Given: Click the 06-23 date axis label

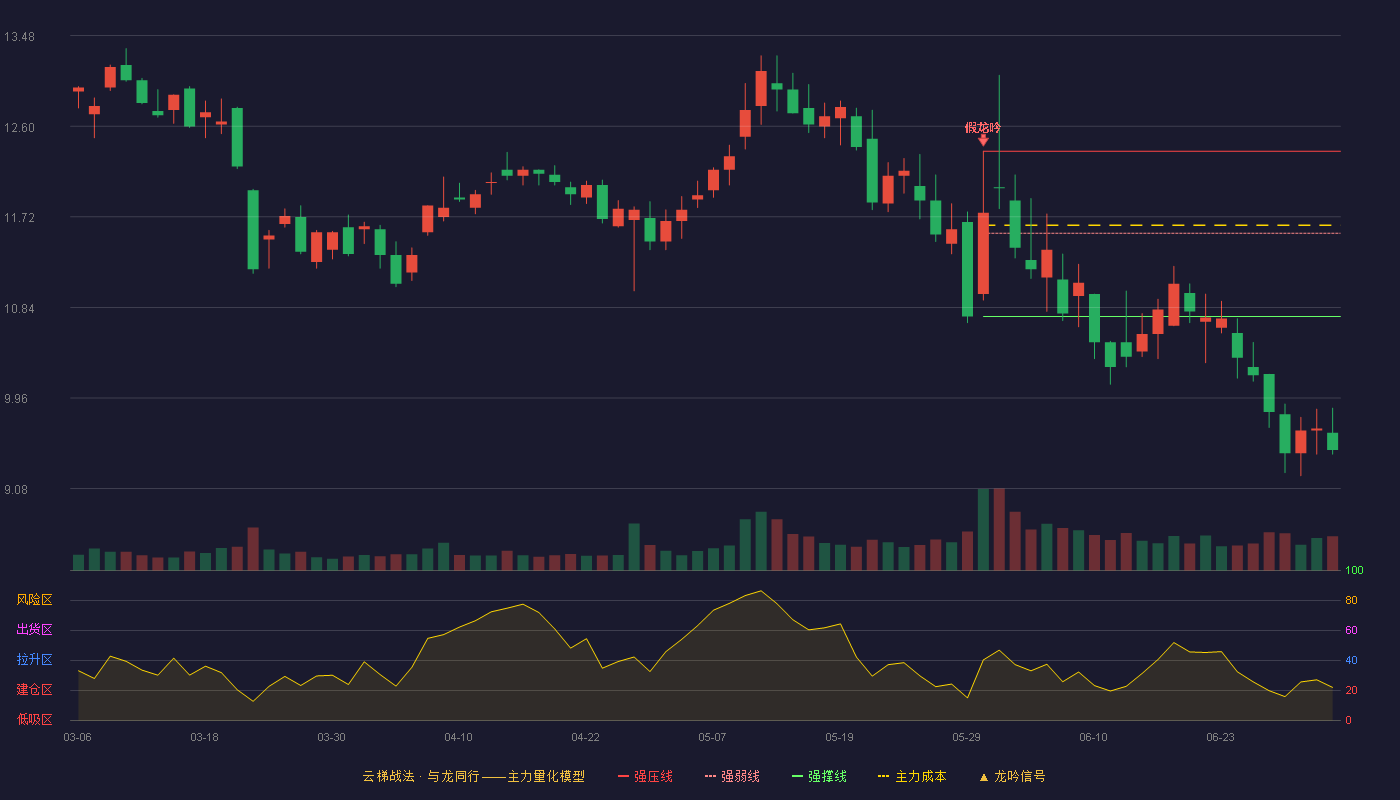Looking at the screenshot, I should point(1220,737).
